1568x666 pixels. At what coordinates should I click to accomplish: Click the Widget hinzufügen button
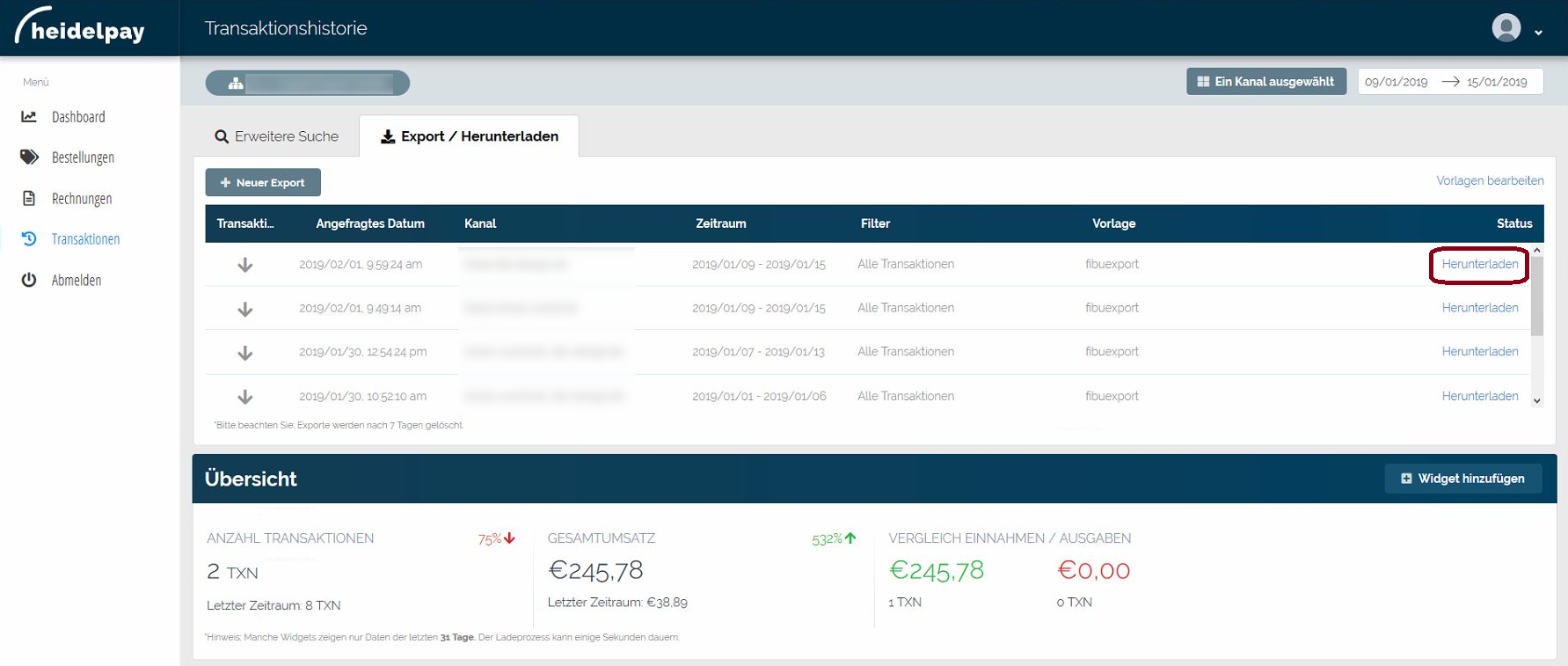click(1462, 479)
